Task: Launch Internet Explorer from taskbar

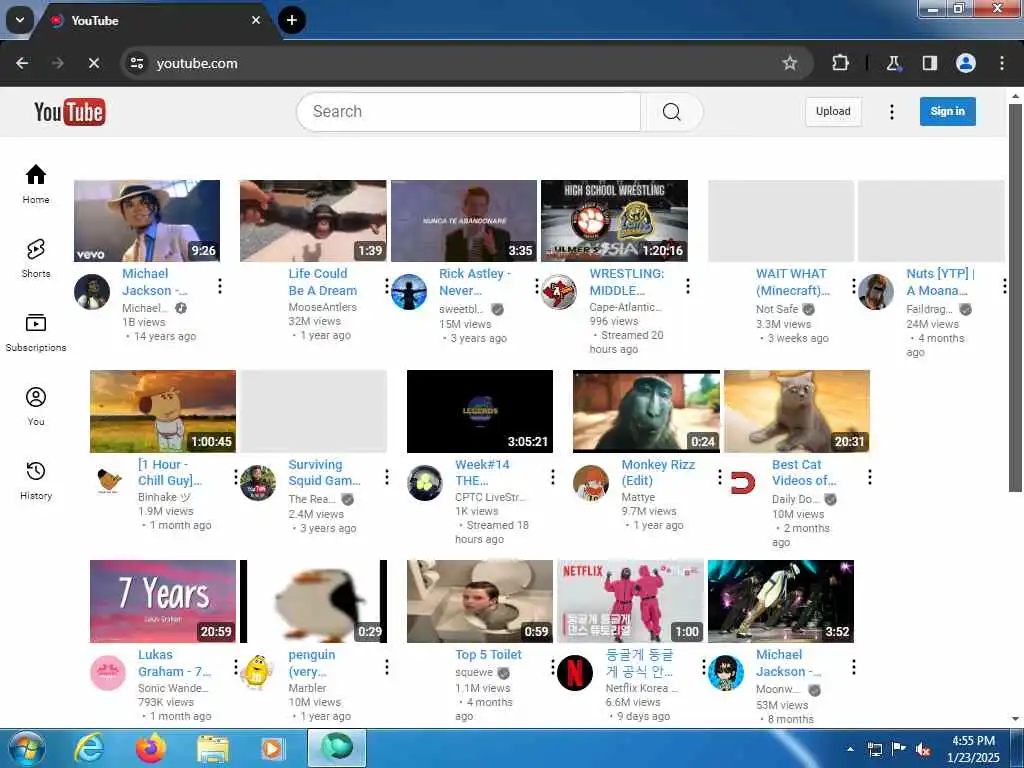Action: tap(89, 748)
